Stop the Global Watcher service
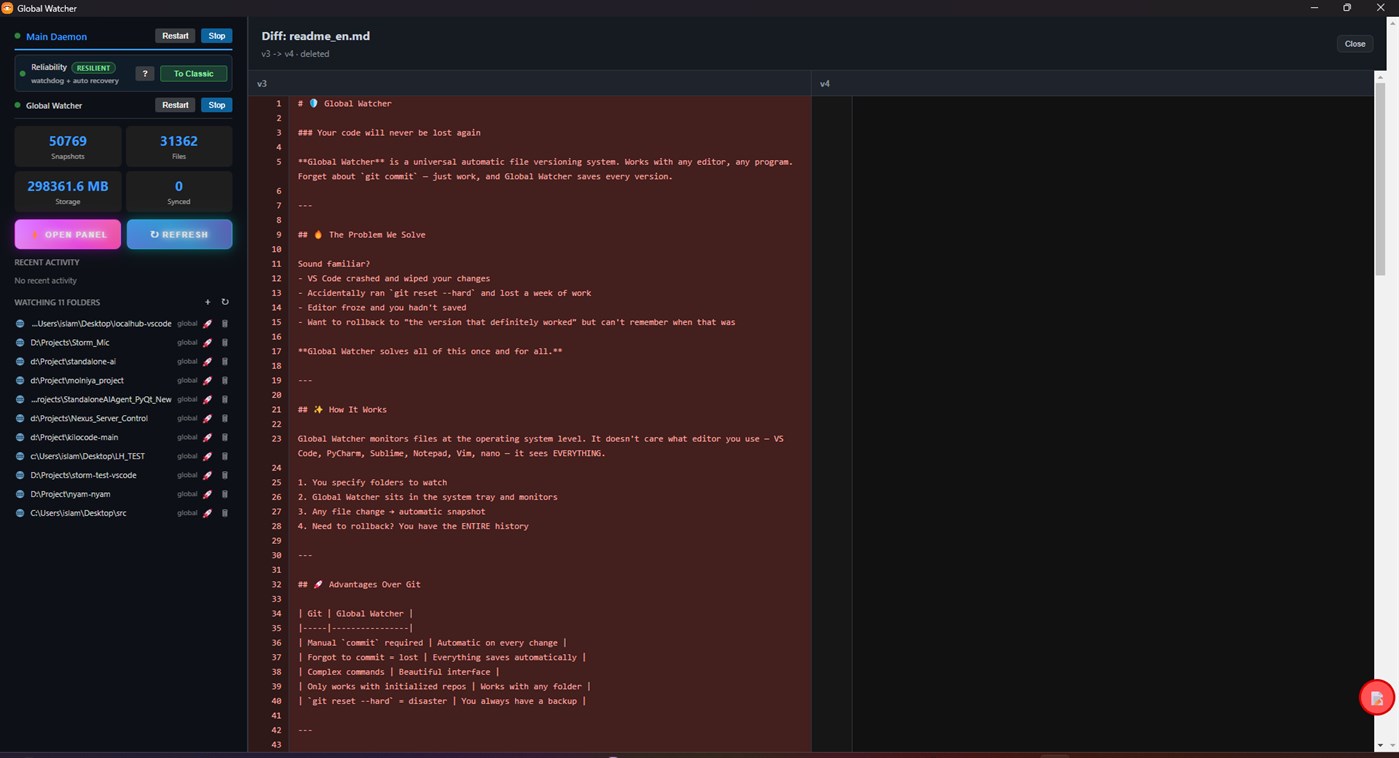 217,105
